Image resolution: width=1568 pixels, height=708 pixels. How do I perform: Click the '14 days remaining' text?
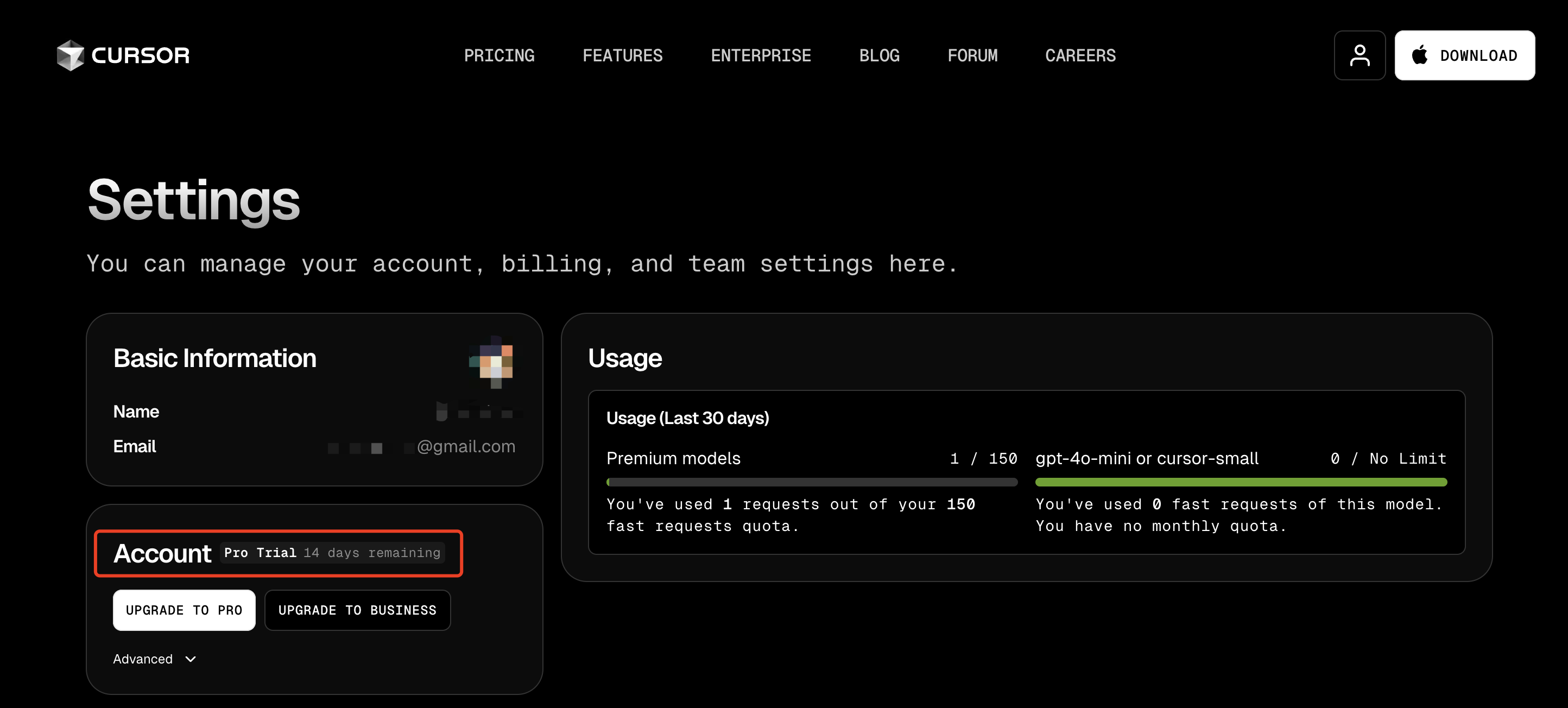[372, 553]
